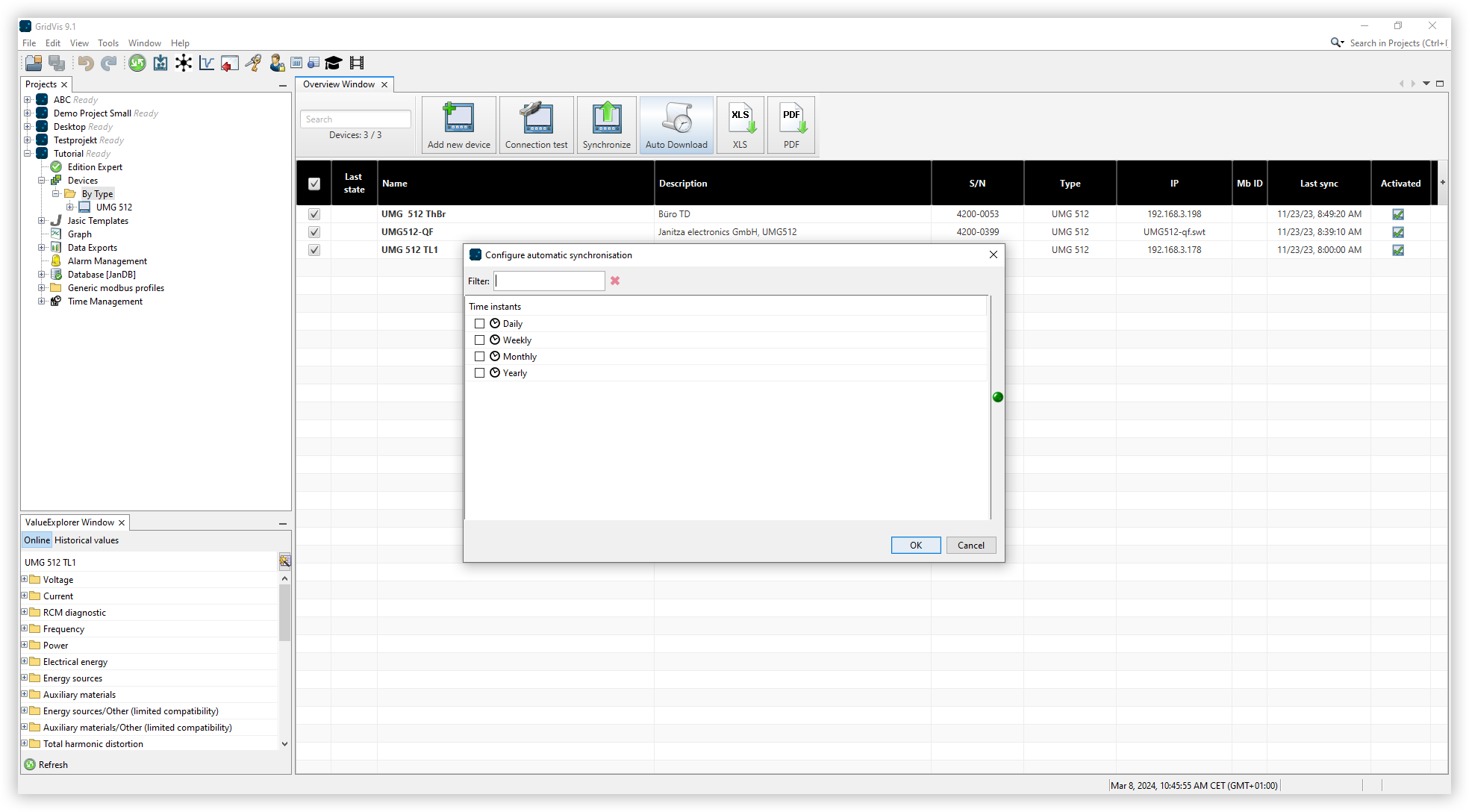
Task: Switch to the Historical values tab
Action: point(86,540)
